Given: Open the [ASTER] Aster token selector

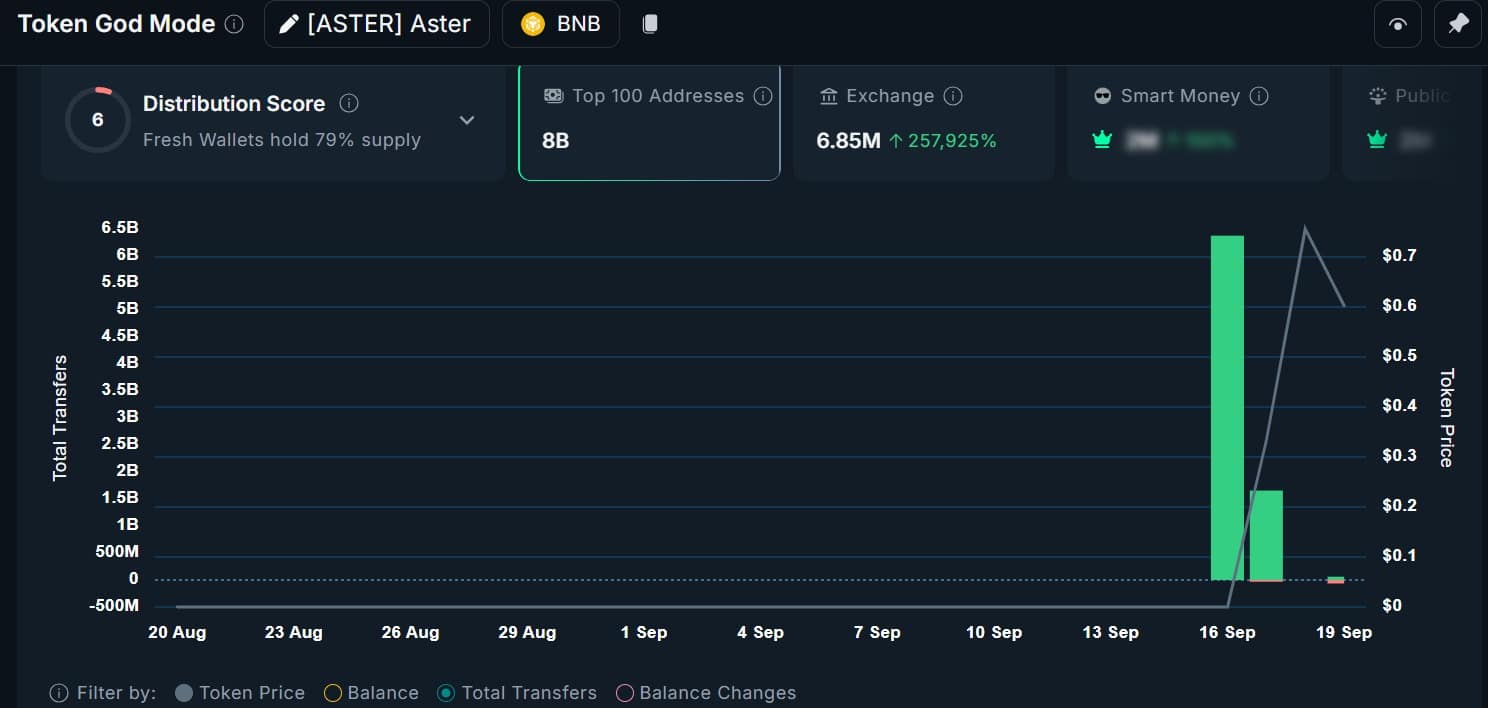Looking at the screenshot, I should coord(376,23).
